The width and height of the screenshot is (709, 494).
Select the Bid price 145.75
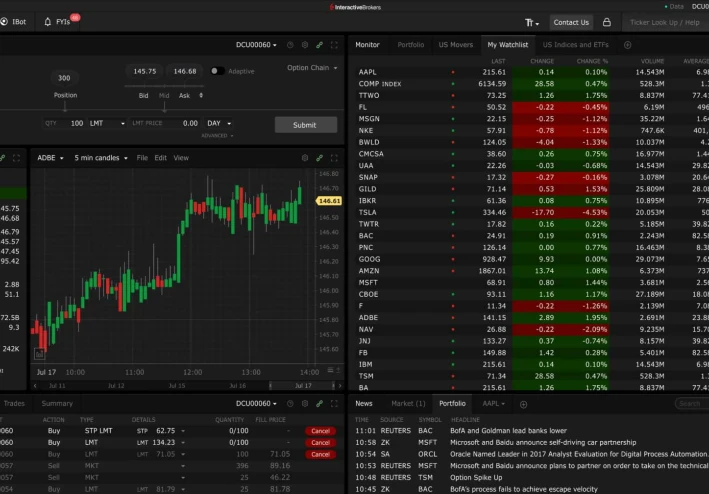tap(145, 71)
